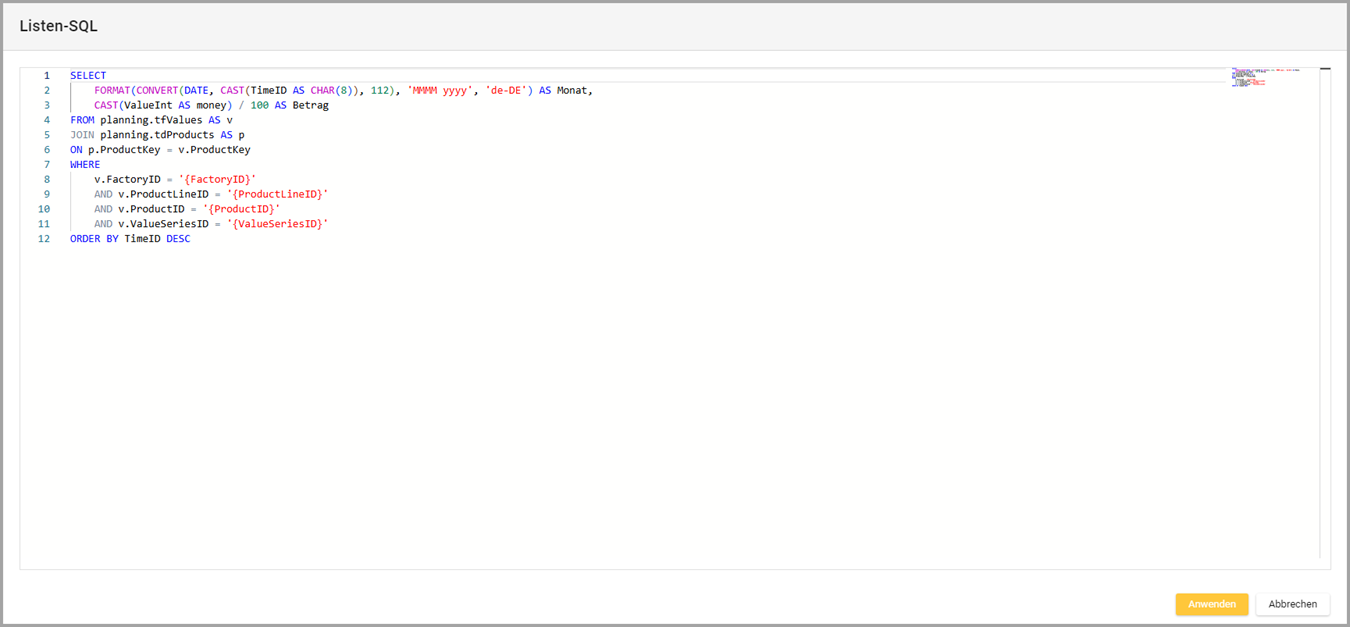Click line number 12 in the gutter
This screenshot has height=627, width=1350.
click(x=44, y=239)
